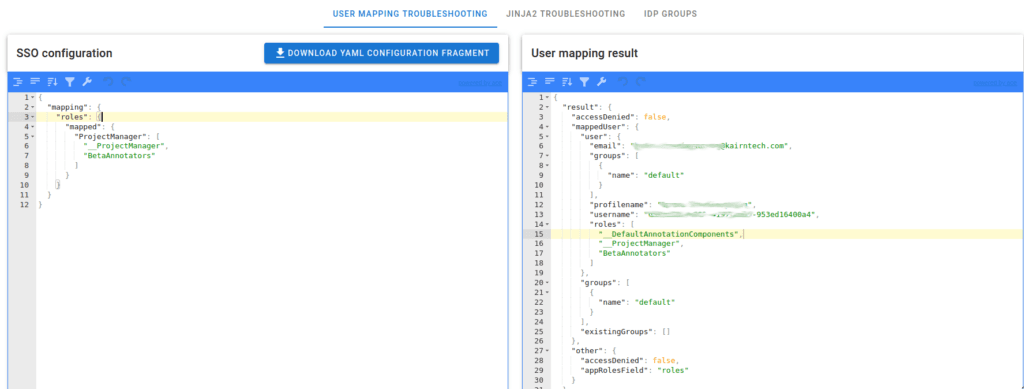Sort contents in User mapping result editor
The image size is (1024, 389).
pos(568,82)
